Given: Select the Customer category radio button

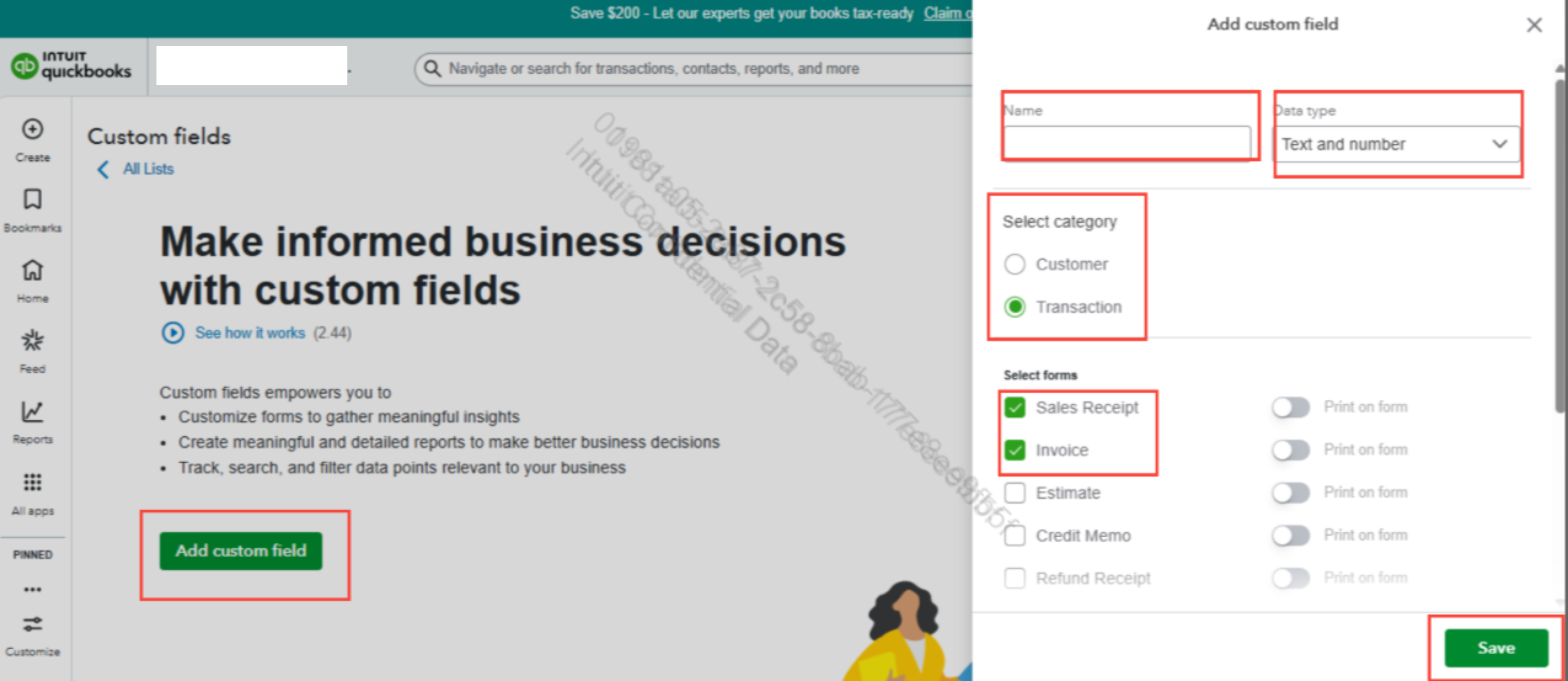Looking at the screenshot, I should coord(1015,264).
